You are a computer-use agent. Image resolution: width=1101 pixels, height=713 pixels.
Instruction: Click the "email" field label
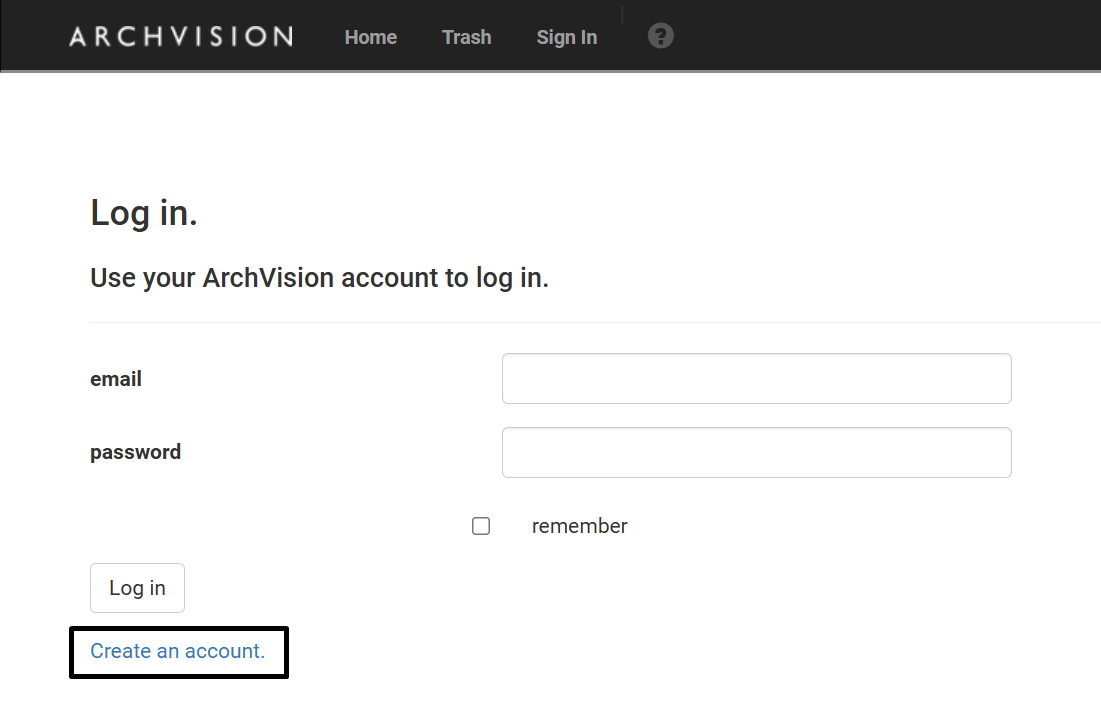(x=116, y=379)
